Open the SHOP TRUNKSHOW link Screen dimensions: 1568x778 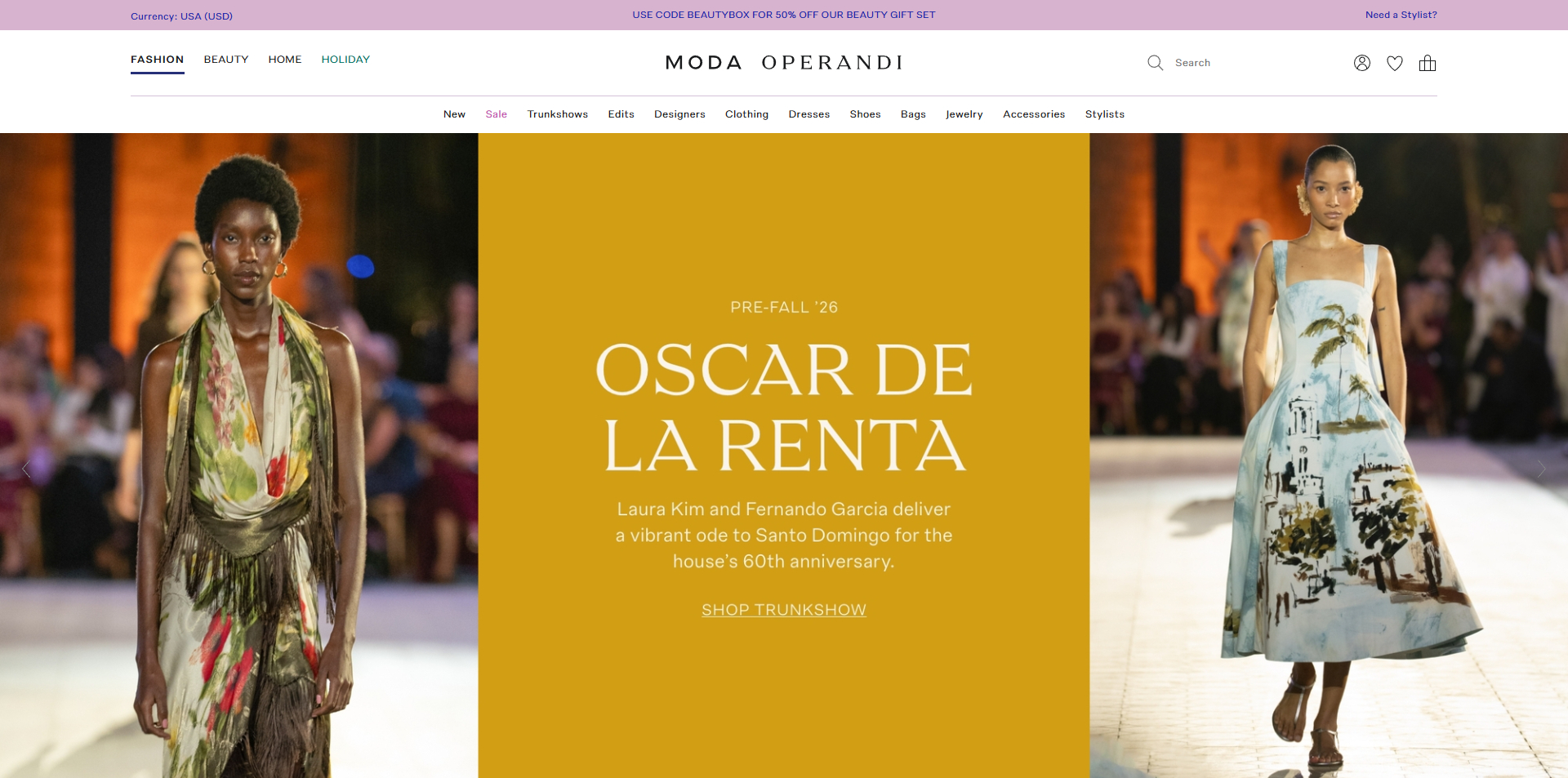[783, 610]
